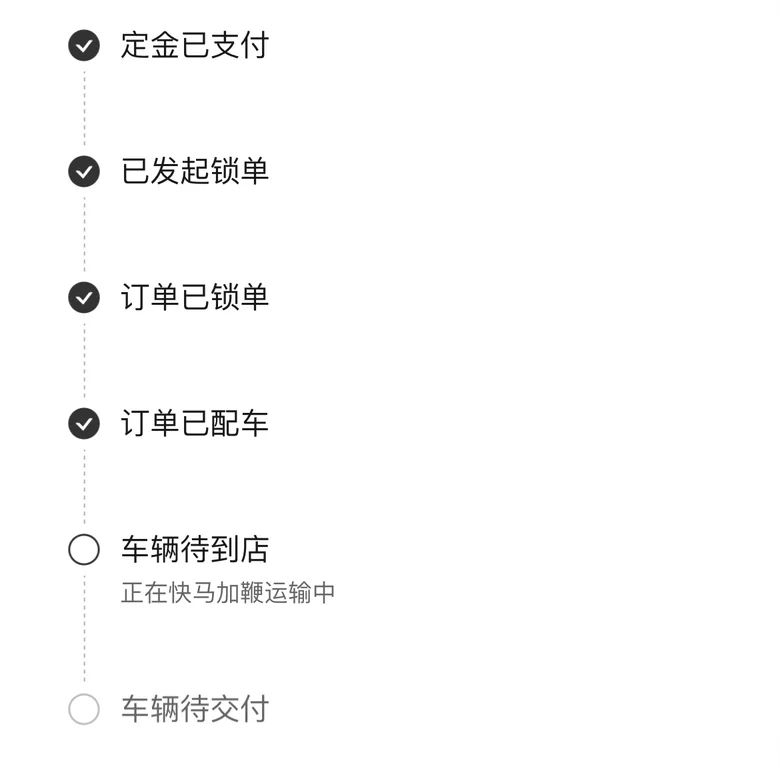Tap the check circle next to 订单已锁单

(84, 297)
